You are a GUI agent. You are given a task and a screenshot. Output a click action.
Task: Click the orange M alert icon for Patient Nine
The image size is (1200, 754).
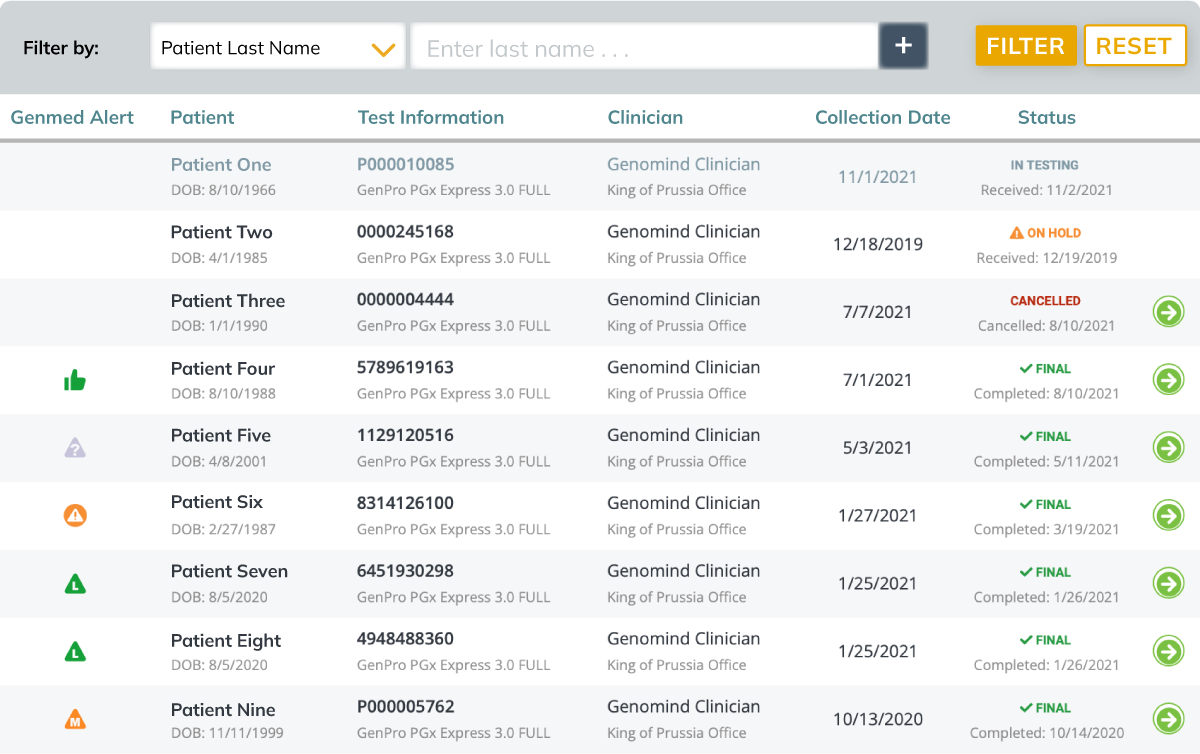75,719
